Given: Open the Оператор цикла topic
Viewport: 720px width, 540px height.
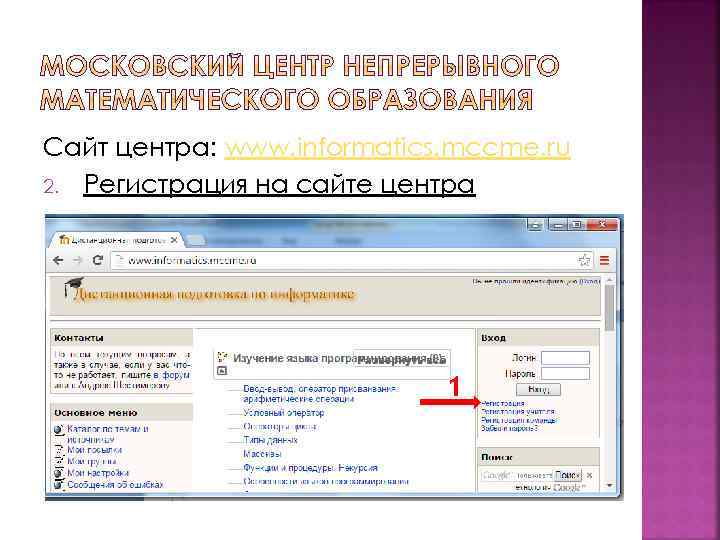Looking at the screenshot, I should click(x=280, y=427).
